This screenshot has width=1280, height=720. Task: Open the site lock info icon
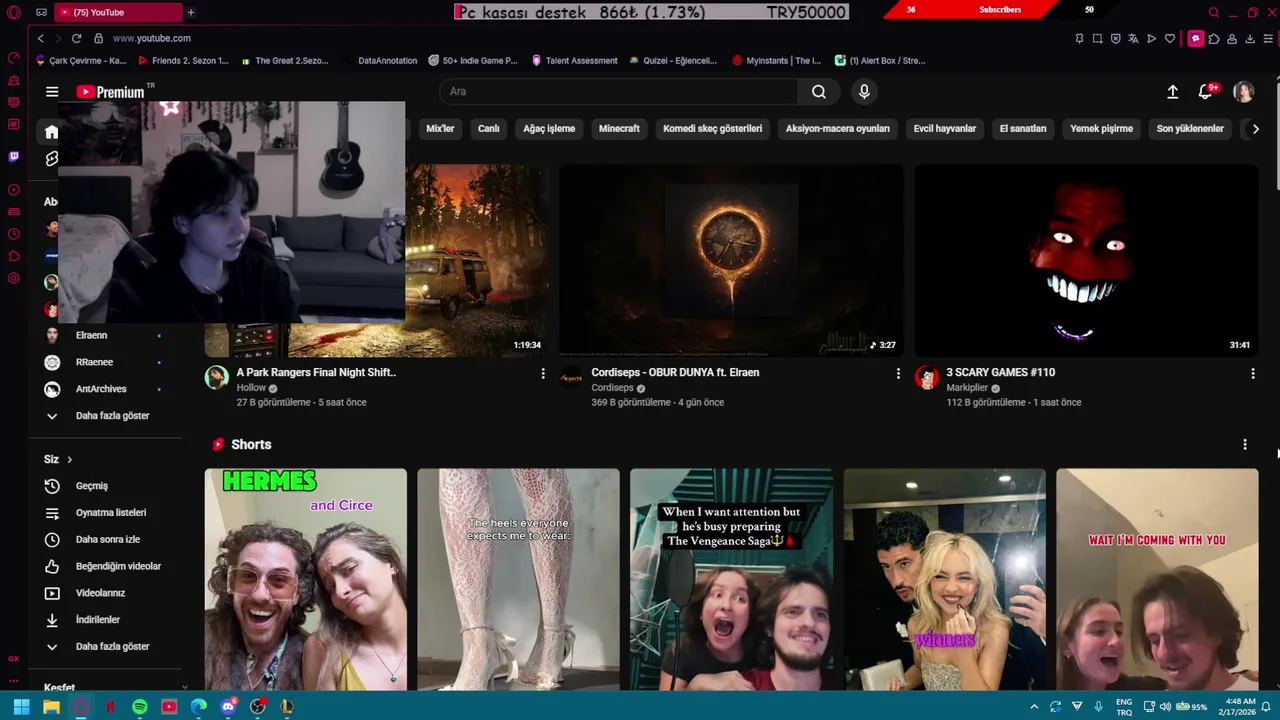pyautogui.click(x=98, y=38)
